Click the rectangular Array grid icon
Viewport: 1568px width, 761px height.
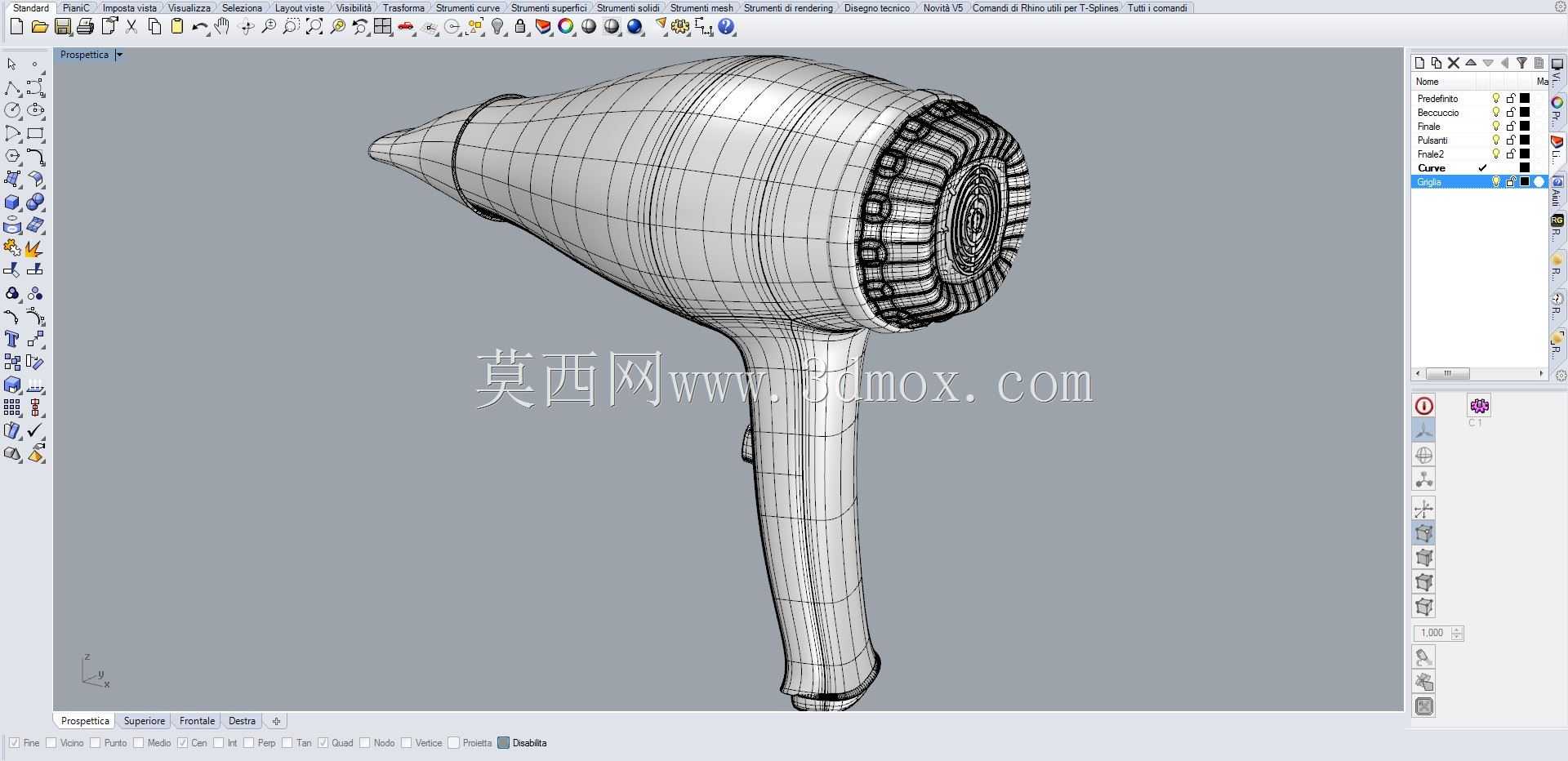point(12,407)
